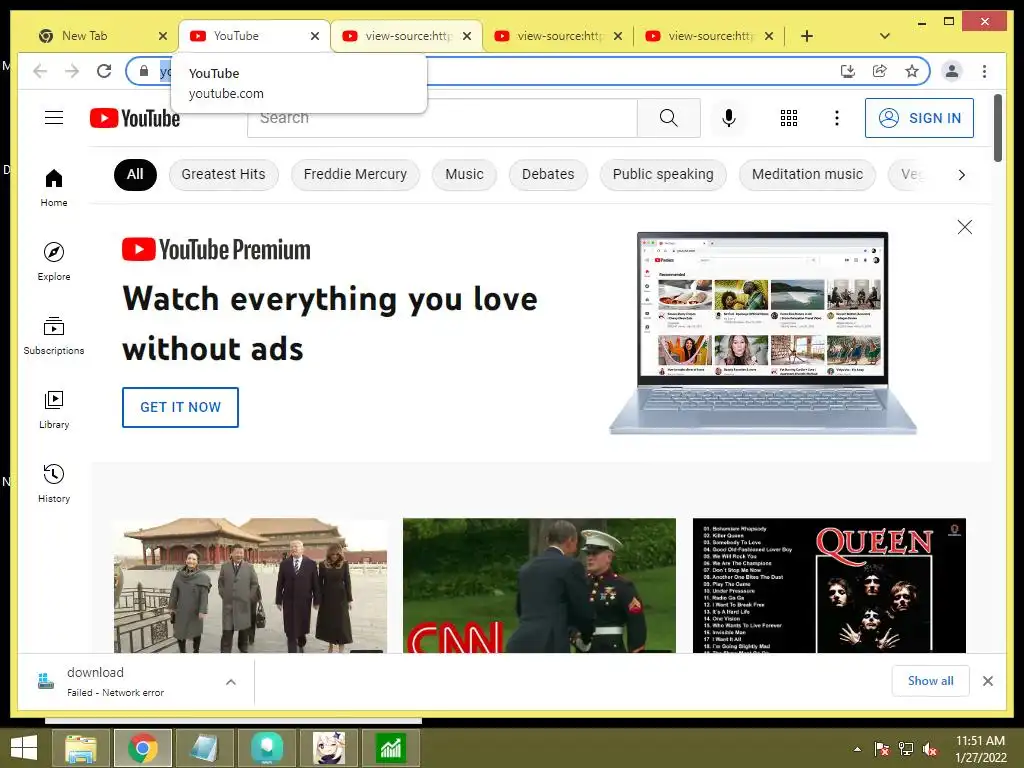1024x768 pixels.
Task: Open the YouTube hamburger guide menu
Action: [54, 118]
